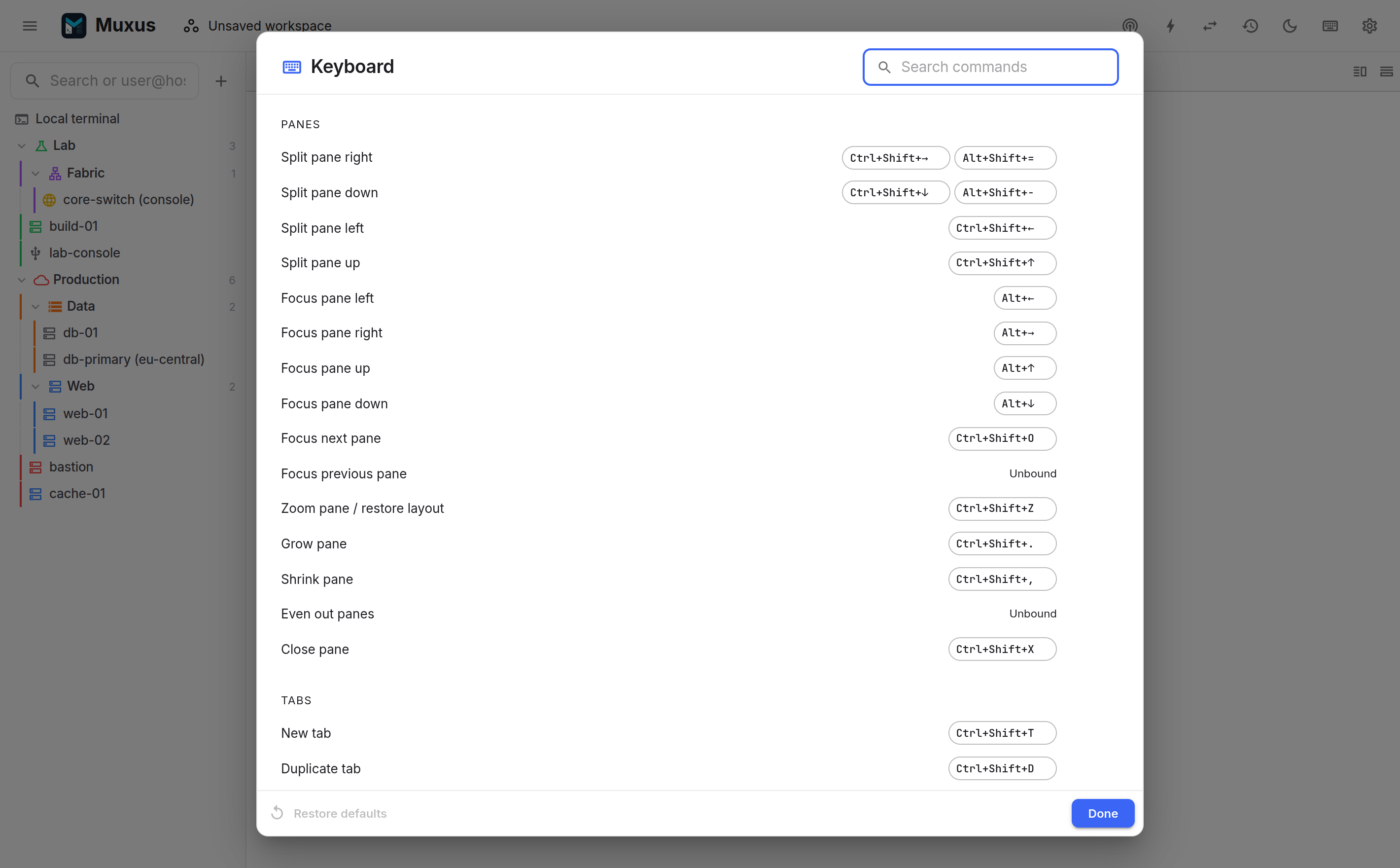Screen dimensions: 1400x868
Task: Click the Production cloud icon
Action: point(41,280)
